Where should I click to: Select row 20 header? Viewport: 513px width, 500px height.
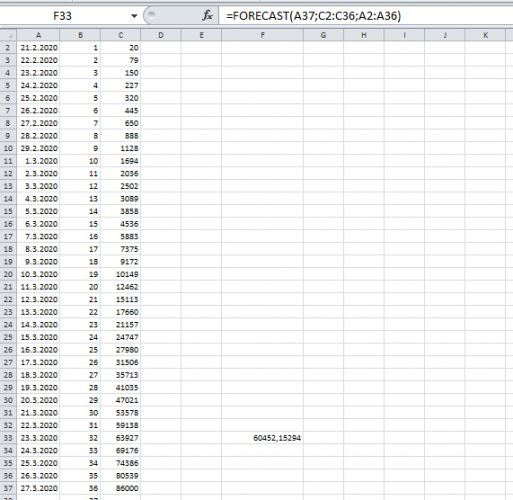(x=8, y=274)
